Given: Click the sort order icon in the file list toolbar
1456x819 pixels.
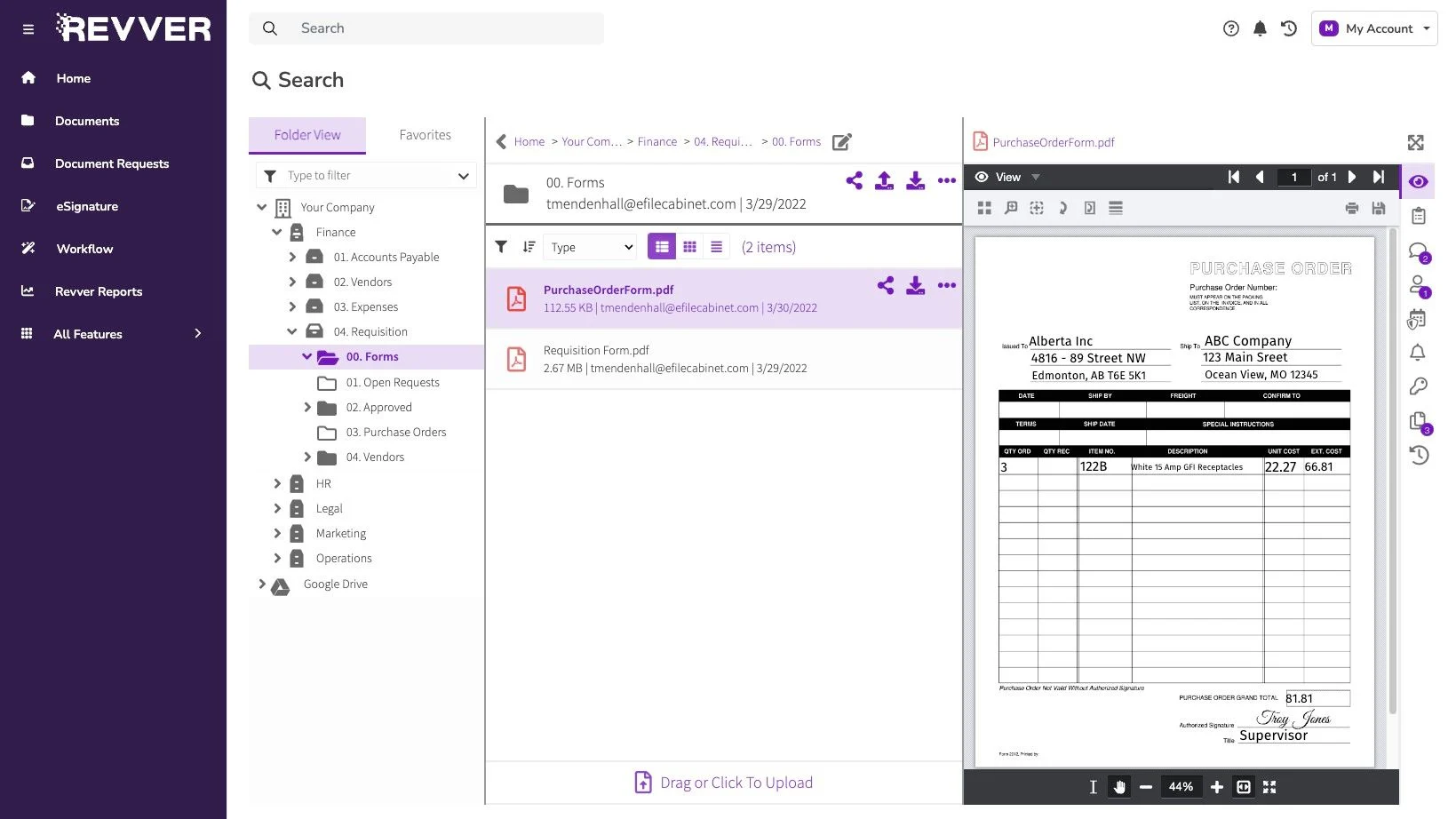Looking at the screenshot, I should (x=529, y=247).
